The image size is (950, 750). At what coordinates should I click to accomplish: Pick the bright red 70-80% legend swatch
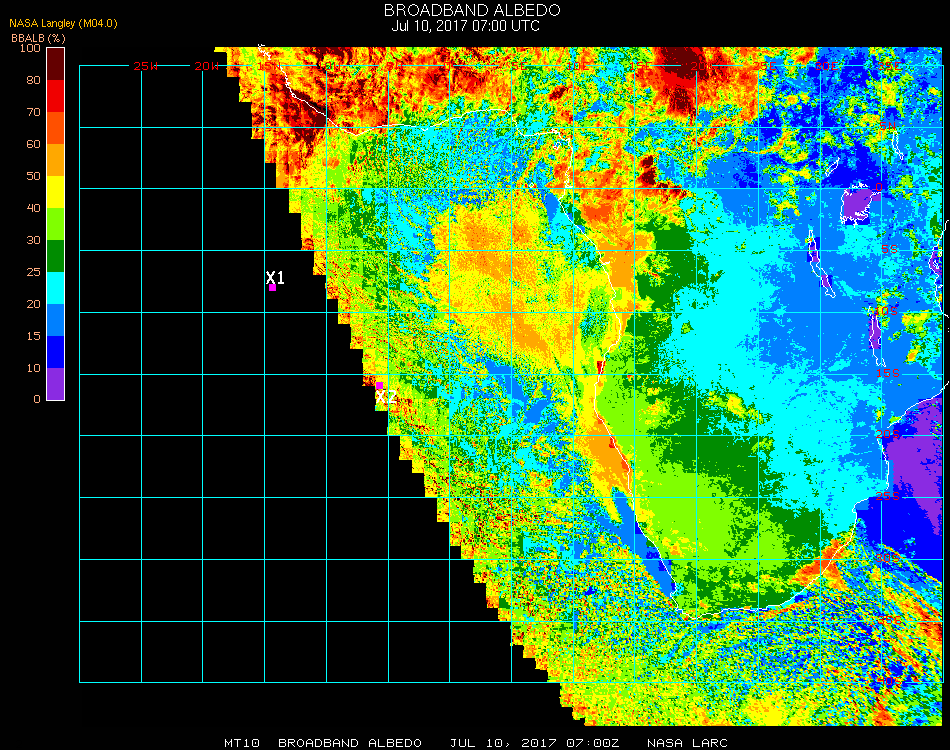click(x=56, y=96)
